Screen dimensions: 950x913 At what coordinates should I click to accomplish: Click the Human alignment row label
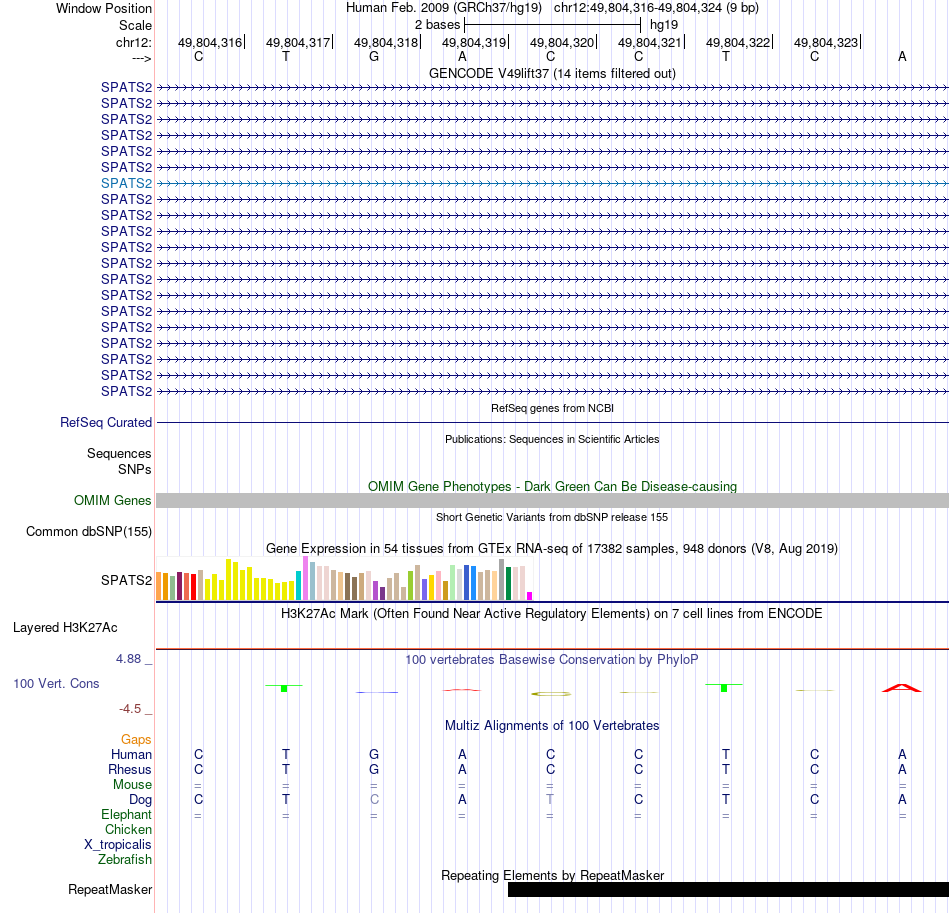click(x=131, y=754)
